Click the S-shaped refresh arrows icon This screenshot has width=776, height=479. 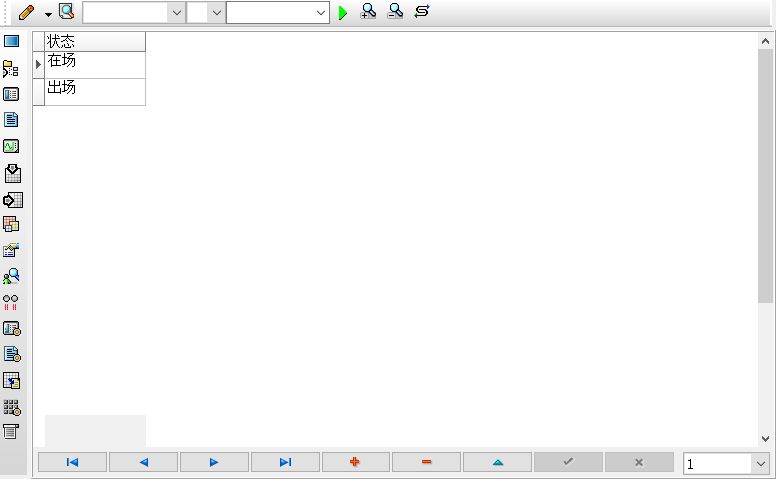click(422, 11)
